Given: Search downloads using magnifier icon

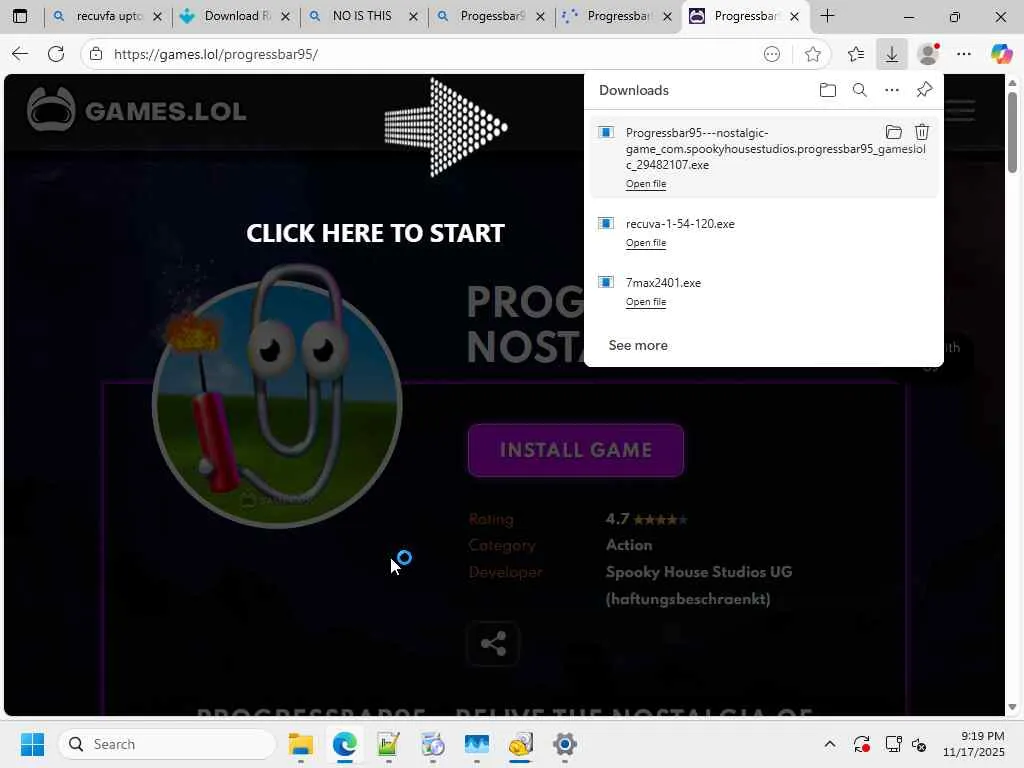Looking at the screenshot, I should click(859, 90).
